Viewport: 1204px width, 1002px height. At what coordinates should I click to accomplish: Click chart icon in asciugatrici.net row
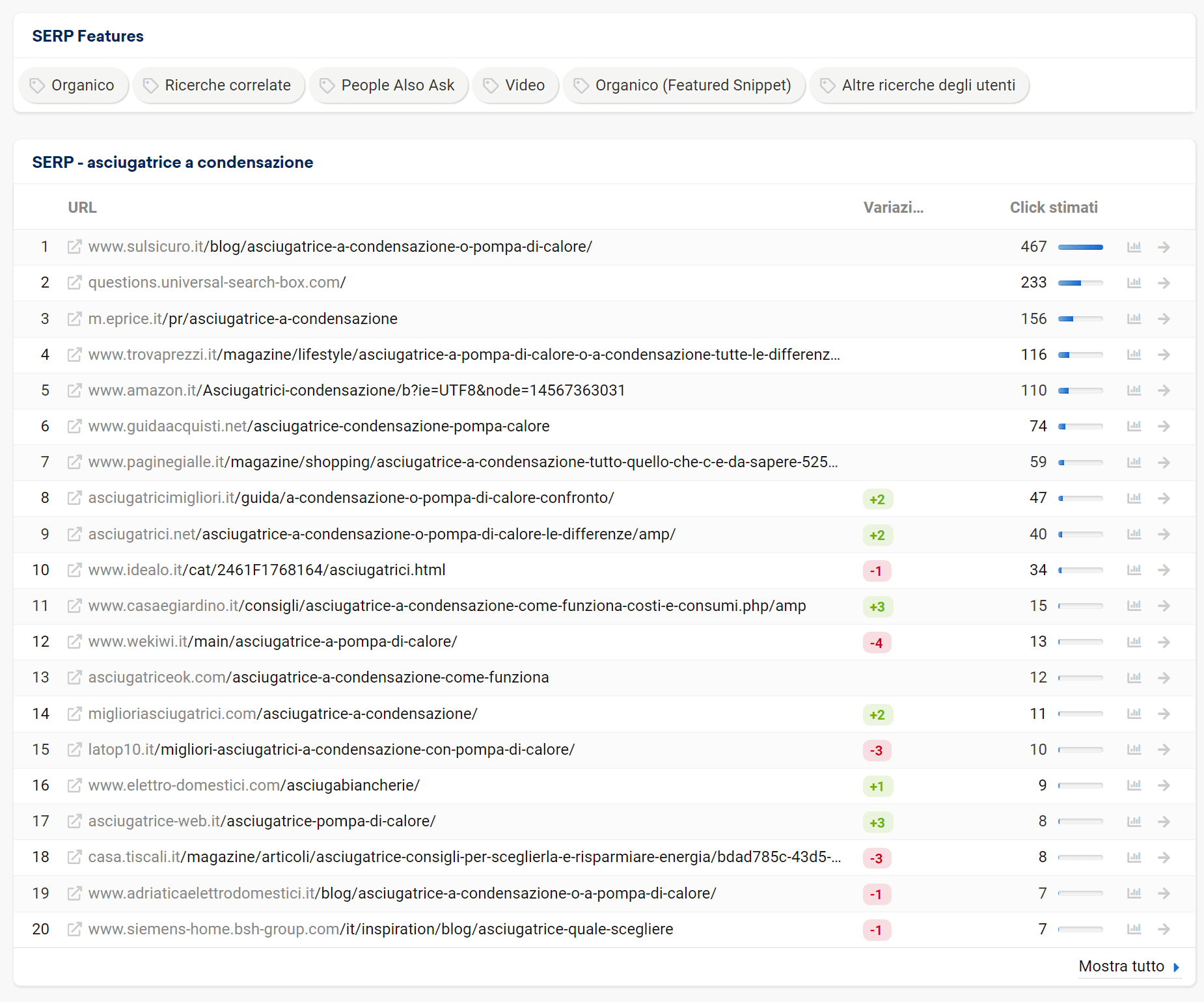tap(1134, 534)
